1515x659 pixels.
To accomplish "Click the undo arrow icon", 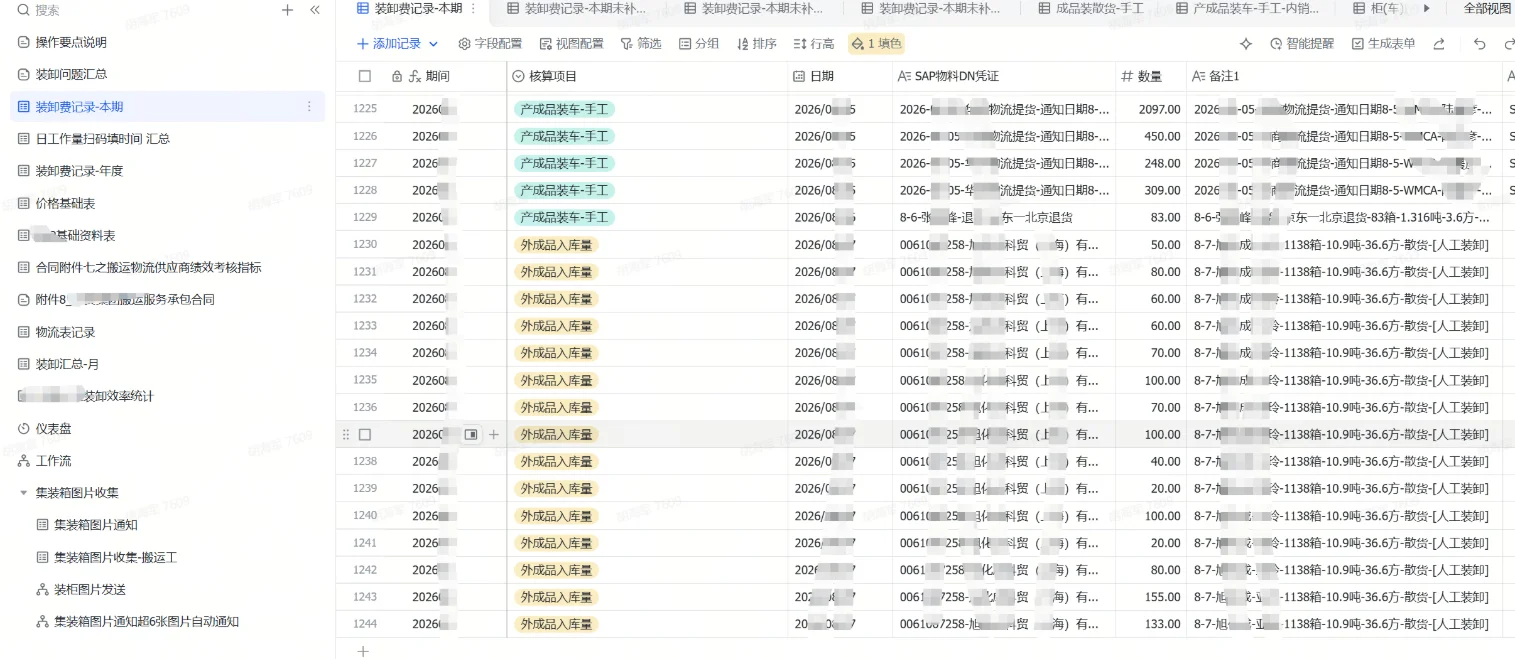I will (x=1480, y=44).
